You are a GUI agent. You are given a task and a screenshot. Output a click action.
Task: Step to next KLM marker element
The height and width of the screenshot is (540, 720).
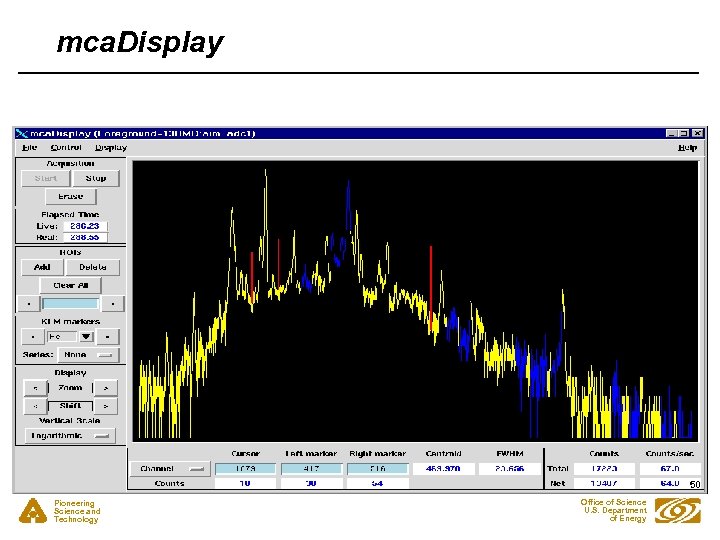[107, 337]
